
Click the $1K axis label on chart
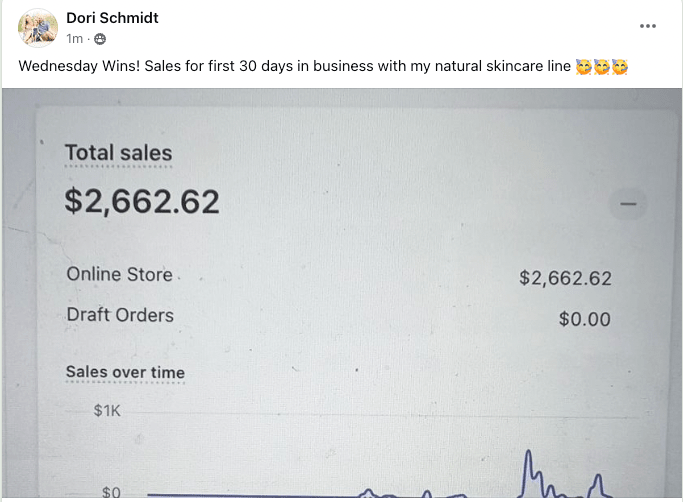click(107, 410)
